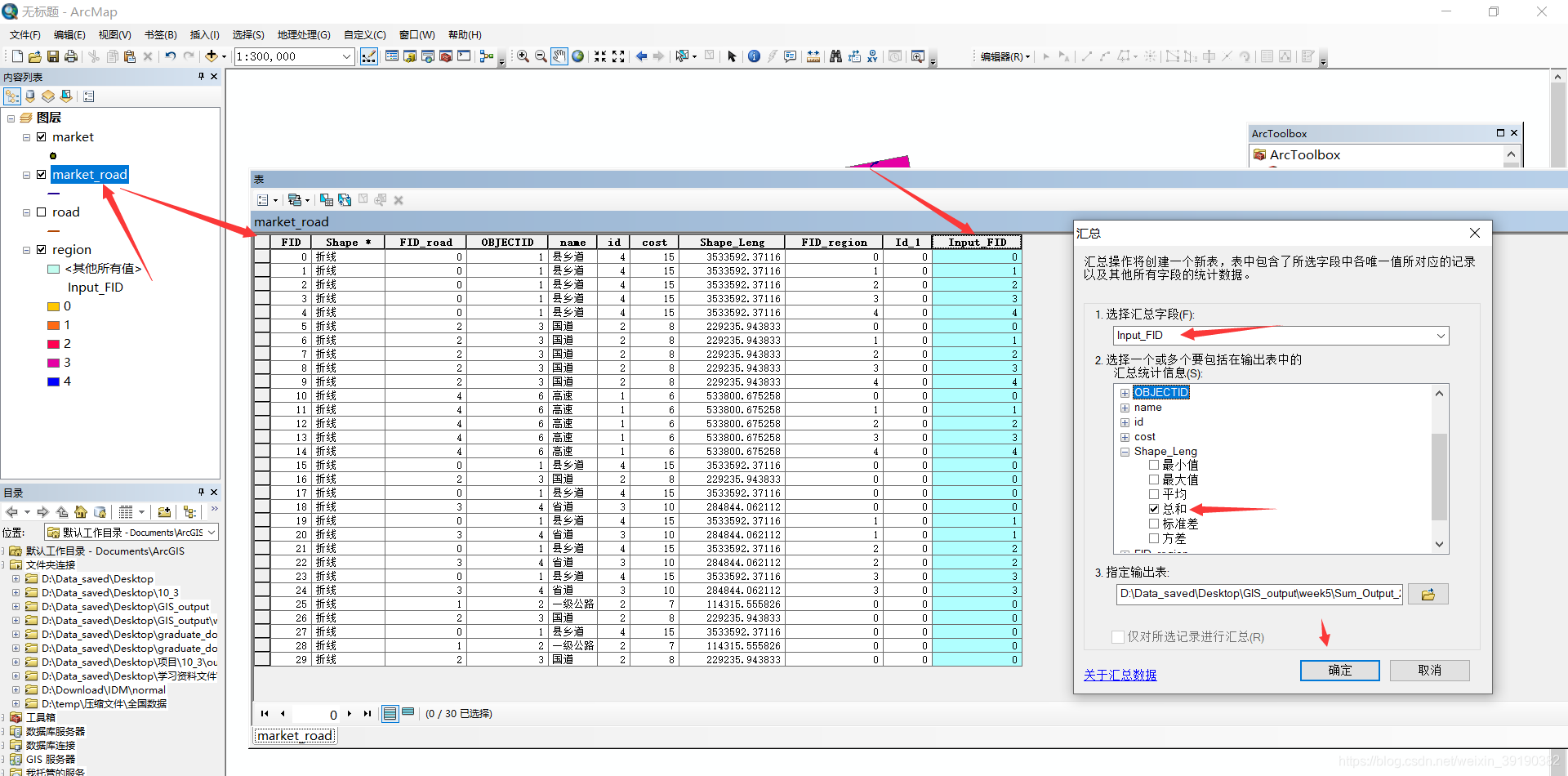Check the 标准差 statistic under Shape_Leng
This screenshot has width=1568, height=776.
click(1154, 524)
